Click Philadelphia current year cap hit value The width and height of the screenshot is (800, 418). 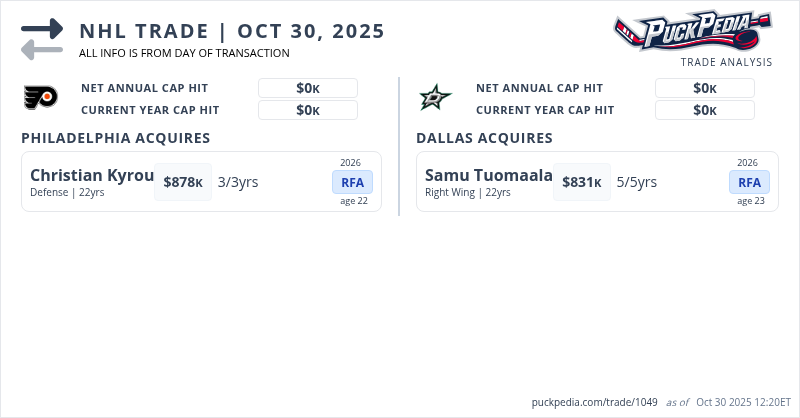pos(308,110)
